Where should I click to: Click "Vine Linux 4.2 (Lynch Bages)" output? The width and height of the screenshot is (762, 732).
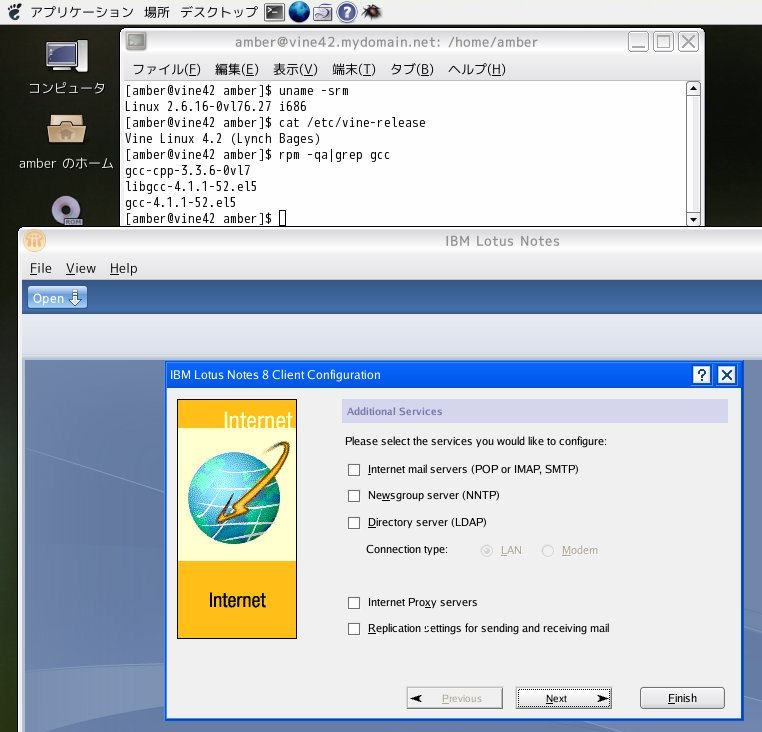(x=223, y=139)
